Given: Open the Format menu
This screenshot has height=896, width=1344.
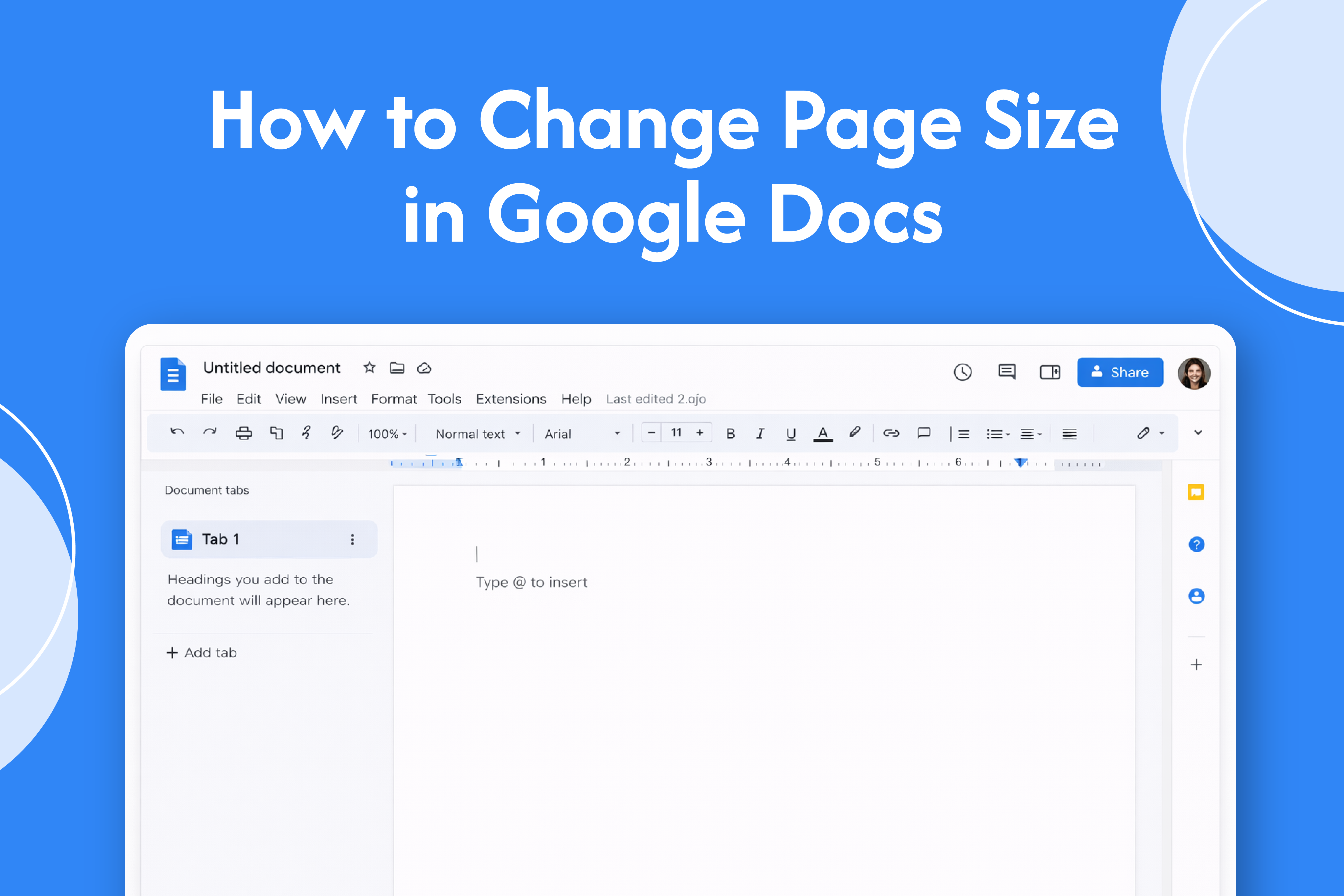Looking at the screenshot, I should pyautogui.click(x=394, y=399).
